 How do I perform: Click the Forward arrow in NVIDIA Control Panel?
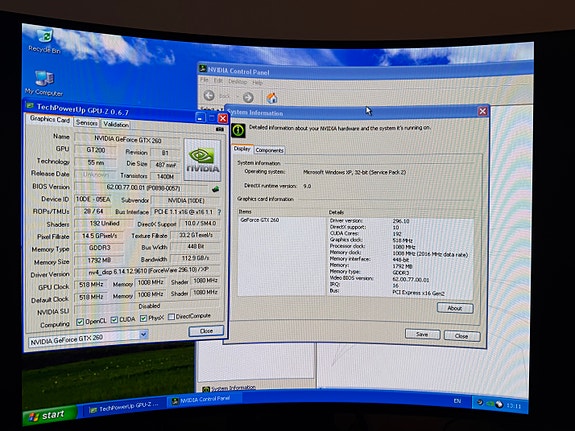(x=248, y=97)
